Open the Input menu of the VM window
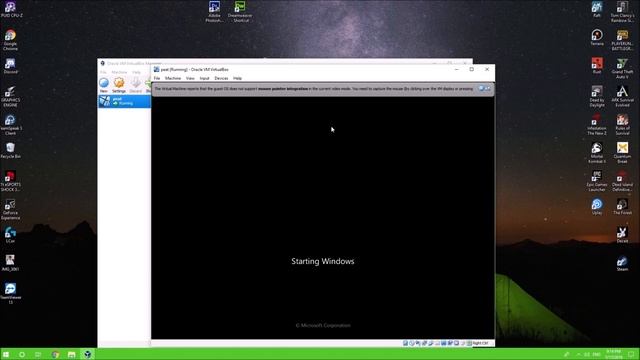640x360 pixels. [x=204, y=78]
